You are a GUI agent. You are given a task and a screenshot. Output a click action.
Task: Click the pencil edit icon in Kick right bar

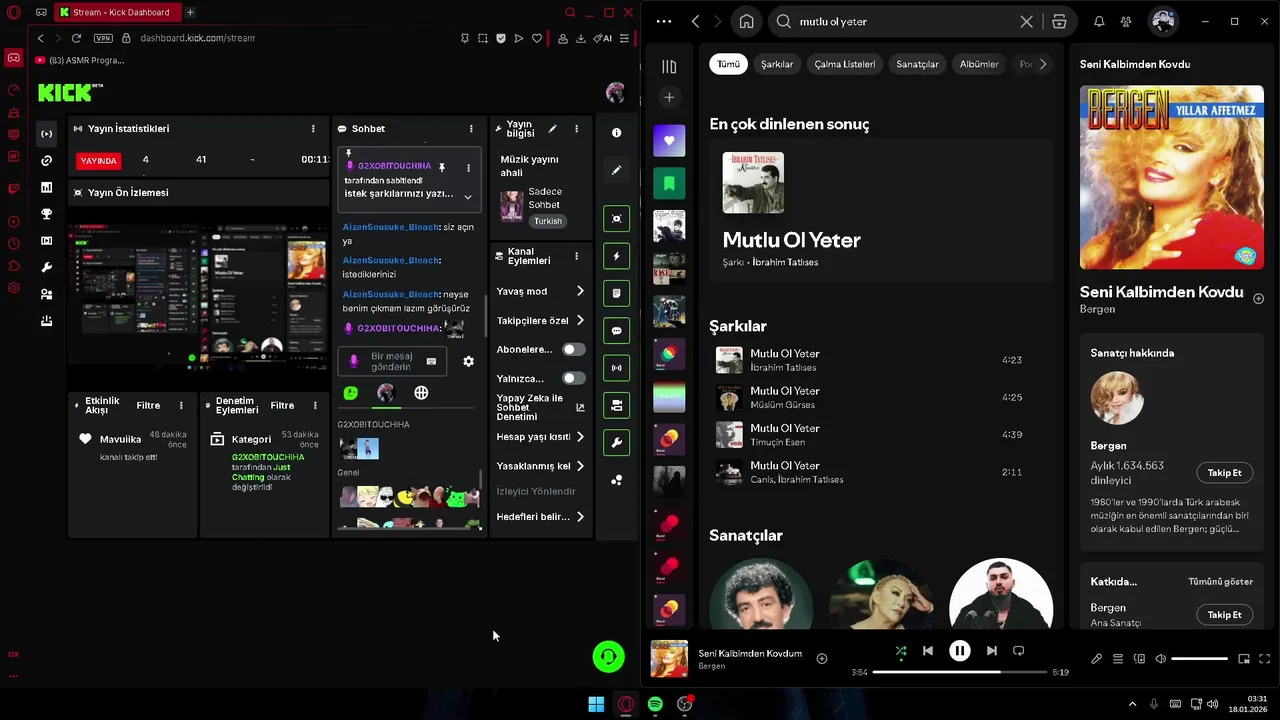coord(616,170)
